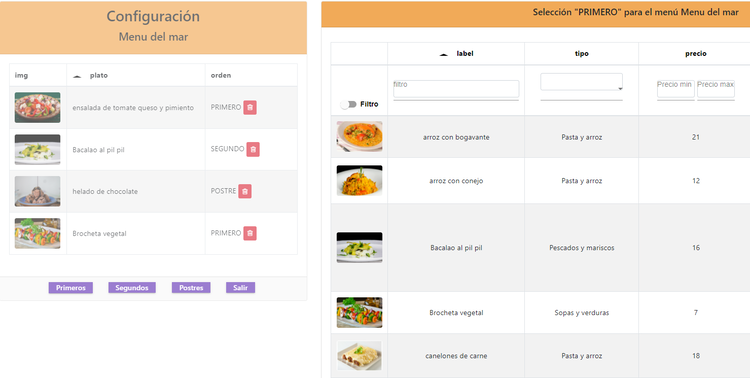This screenshot has width=750, height=378.
Task: Click PRIMERO label in Brocheta vegetal row
Action: [226, 233]
